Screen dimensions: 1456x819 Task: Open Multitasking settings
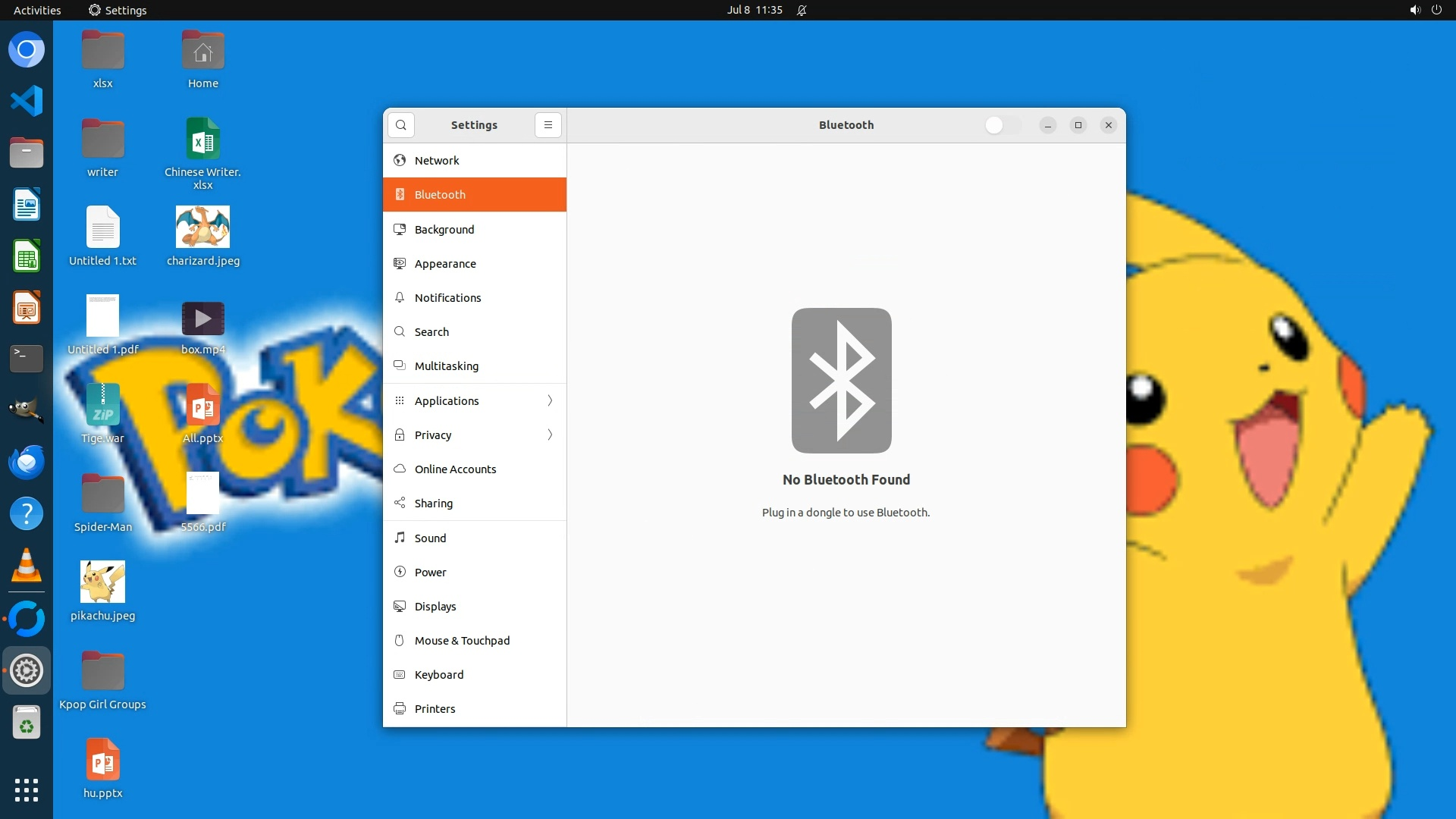pos(446,366)
